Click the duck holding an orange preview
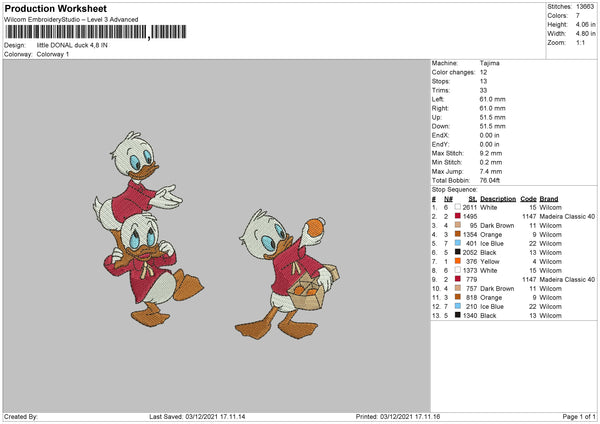The width and height of the screenshot is (600, 424). 287,274
